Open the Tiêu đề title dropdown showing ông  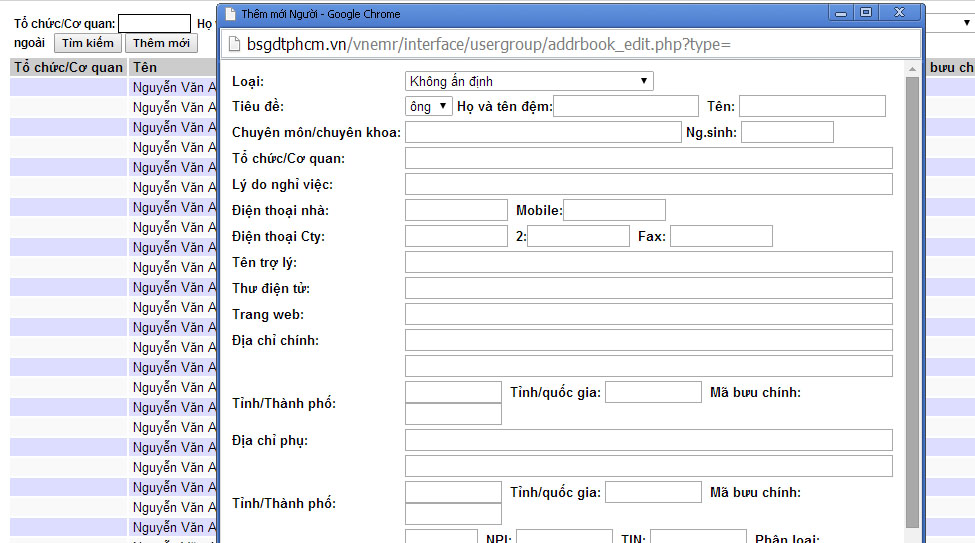coord(428,106)
